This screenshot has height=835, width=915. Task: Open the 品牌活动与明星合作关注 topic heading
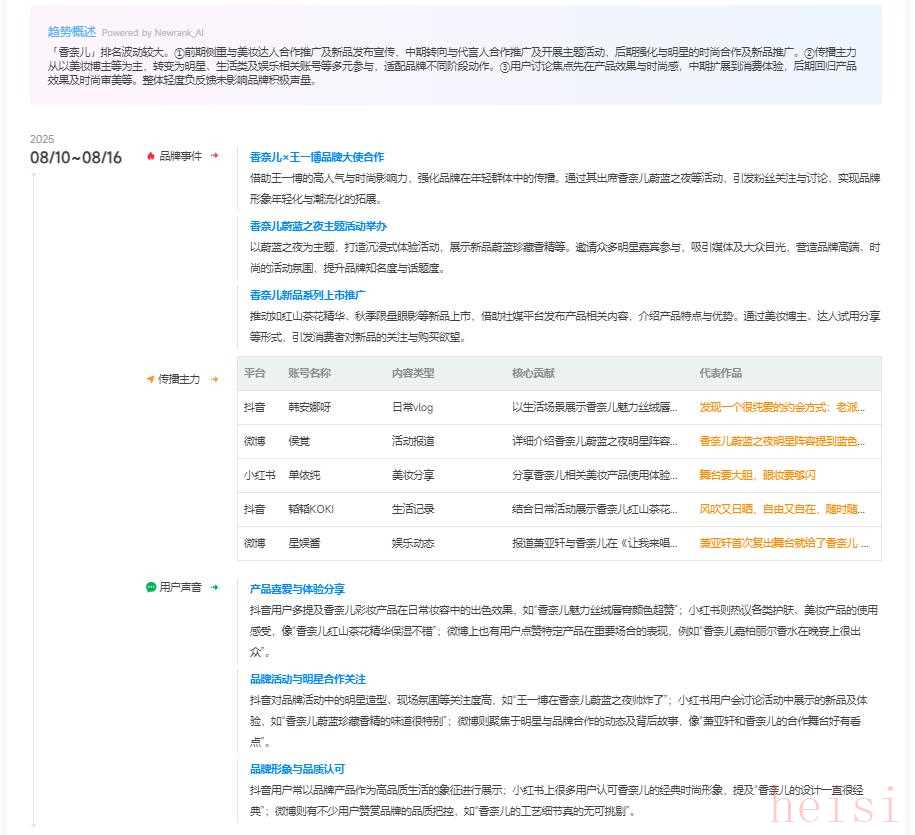click(x=307, y=679)
